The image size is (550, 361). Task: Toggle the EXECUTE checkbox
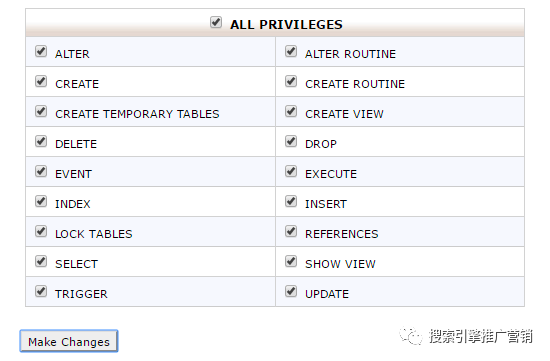[x=291, y=172]
